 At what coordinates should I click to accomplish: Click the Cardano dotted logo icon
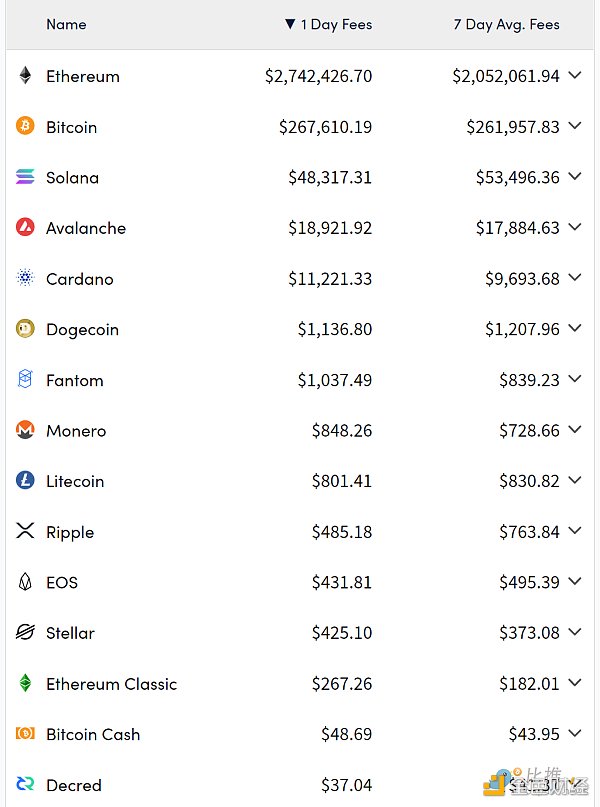pos(25,278)
